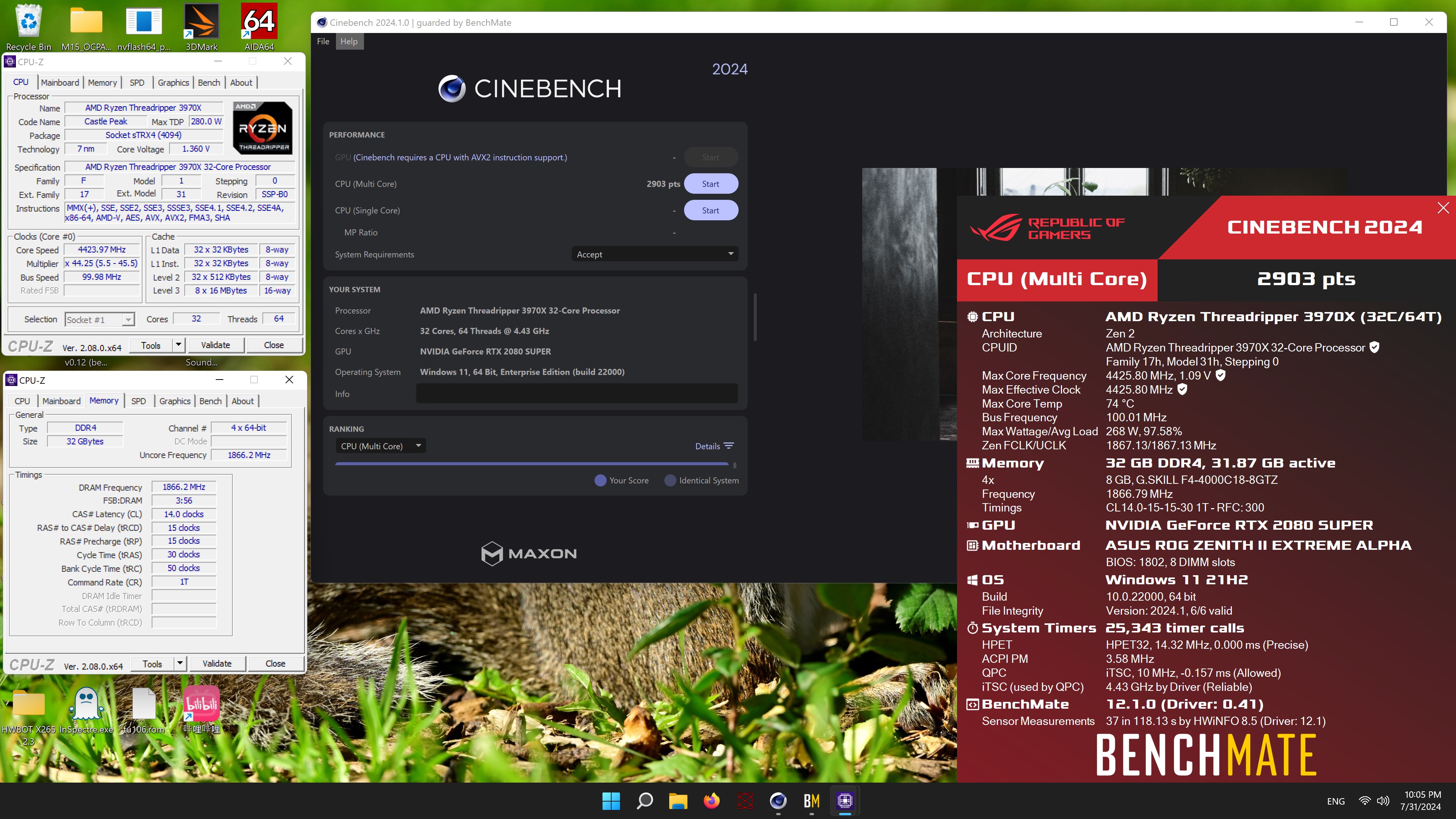The width and height of the screenshot is (1456, 819).
Task: Open the File menu in Cinebench
Action: 323,41
